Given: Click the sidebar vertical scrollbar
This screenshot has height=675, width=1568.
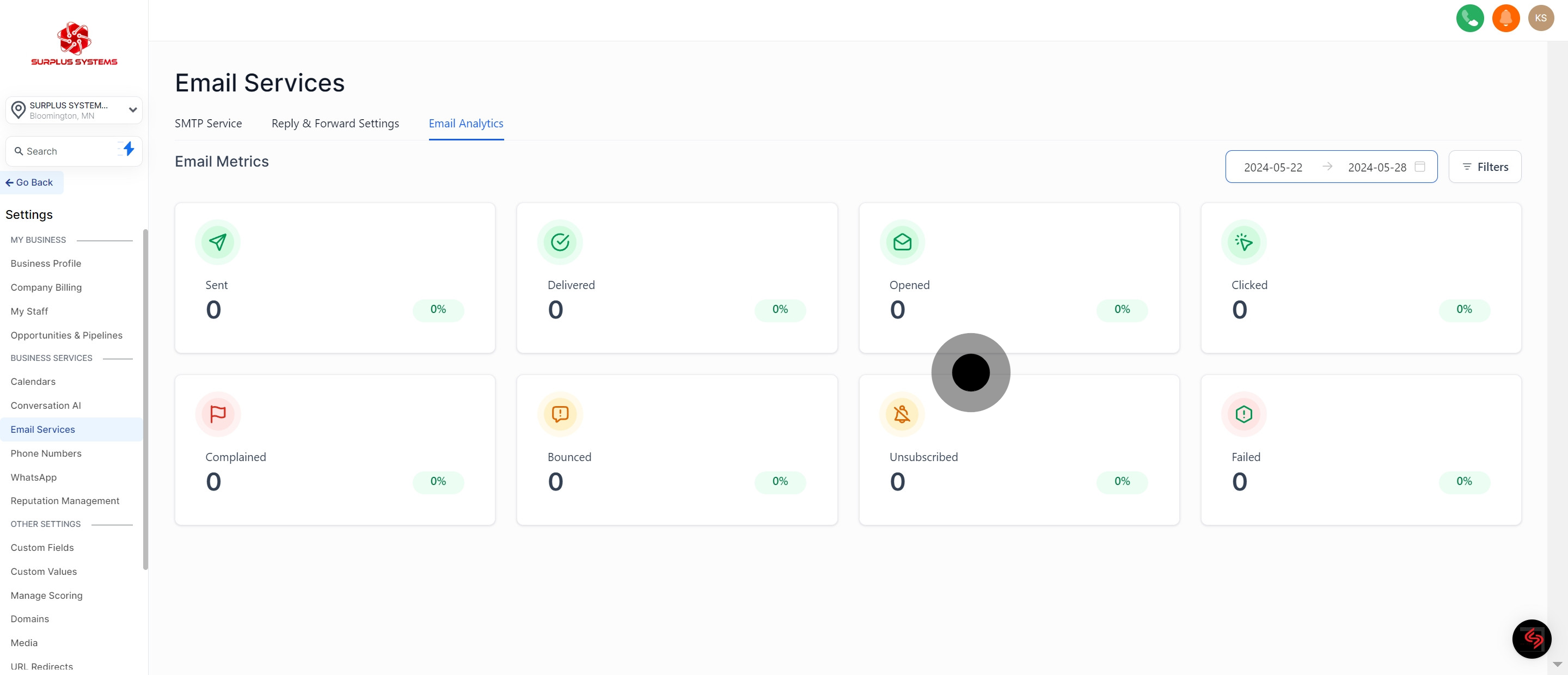Looking at the screenshot, I should 145,398.
